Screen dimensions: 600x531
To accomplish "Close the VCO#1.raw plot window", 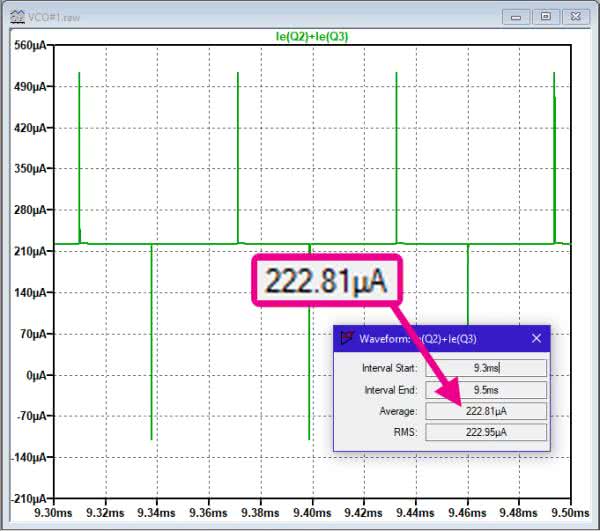I will click(x=575, y=16).
